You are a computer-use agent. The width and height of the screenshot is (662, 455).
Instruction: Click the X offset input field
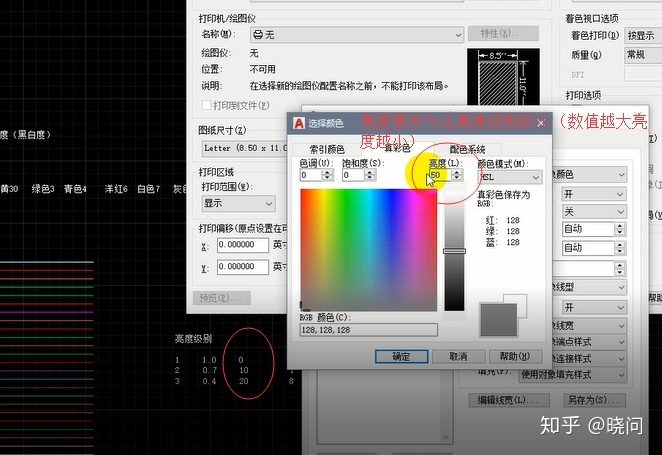pos(243,245)
